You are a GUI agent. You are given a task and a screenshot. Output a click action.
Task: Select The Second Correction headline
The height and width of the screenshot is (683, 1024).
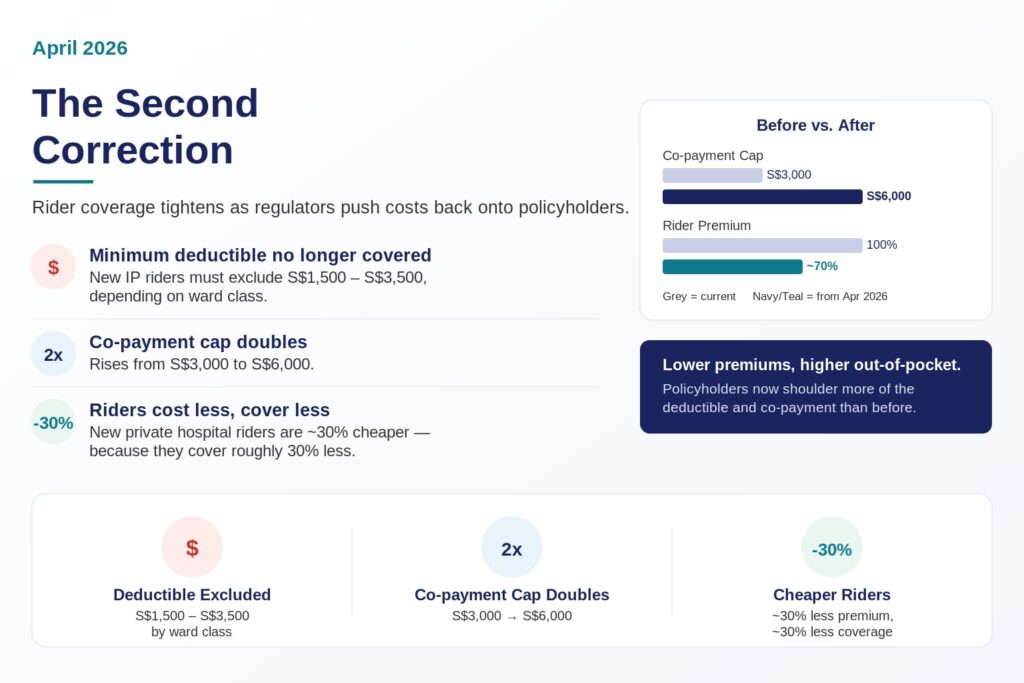coord(146,127)
